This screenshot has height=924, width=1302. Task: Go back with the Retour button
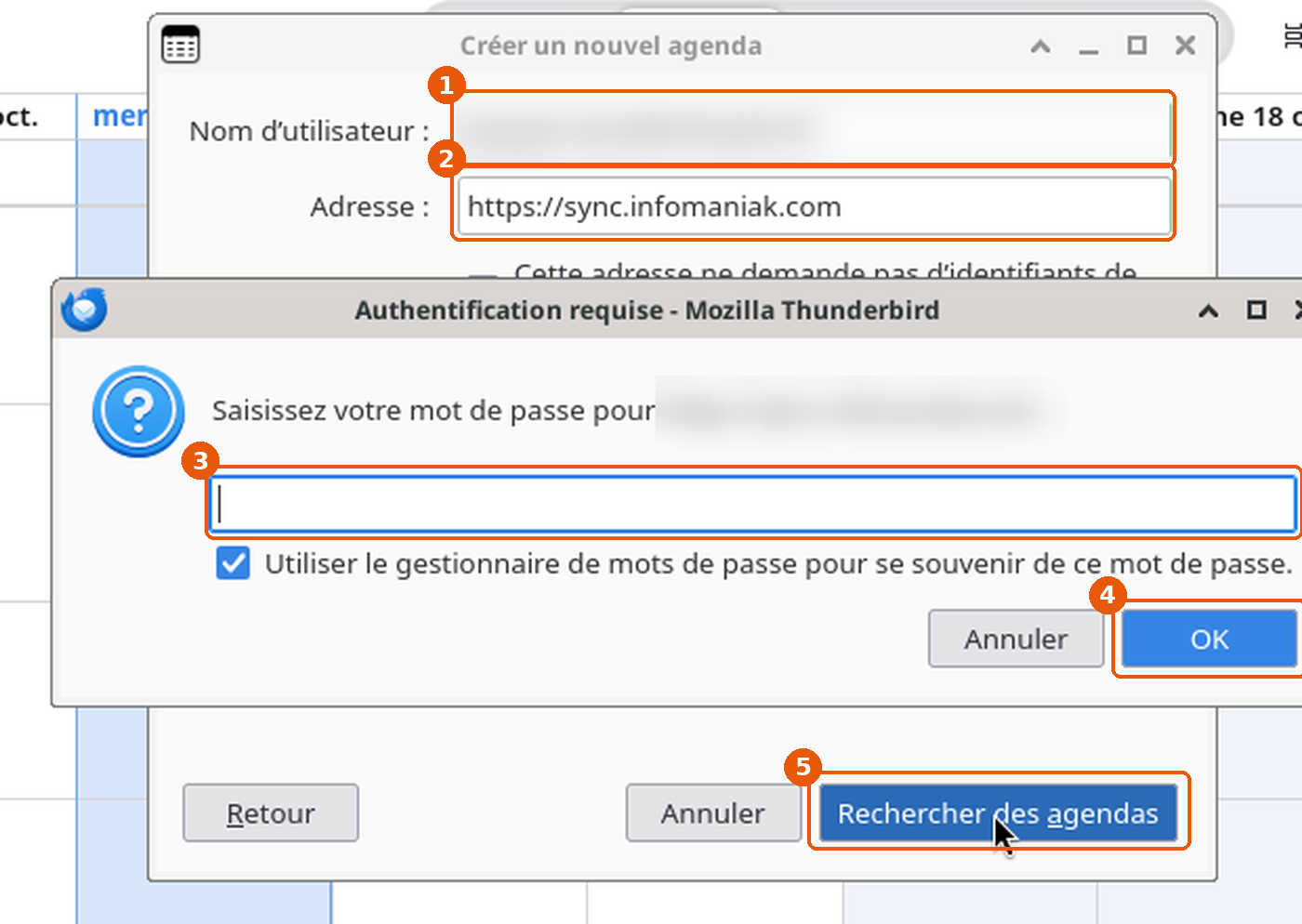pyautogui.click(x=271, y=812)
